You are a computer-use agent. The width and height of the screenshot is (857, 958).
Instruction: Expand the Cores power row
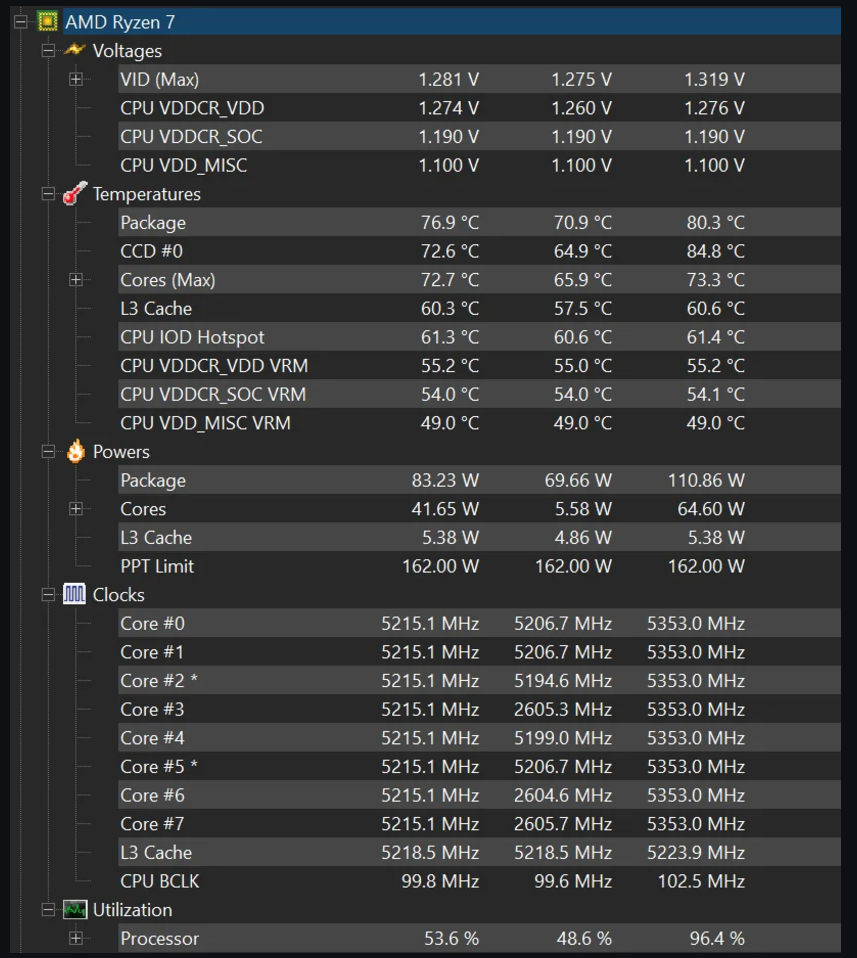(76, 509)
